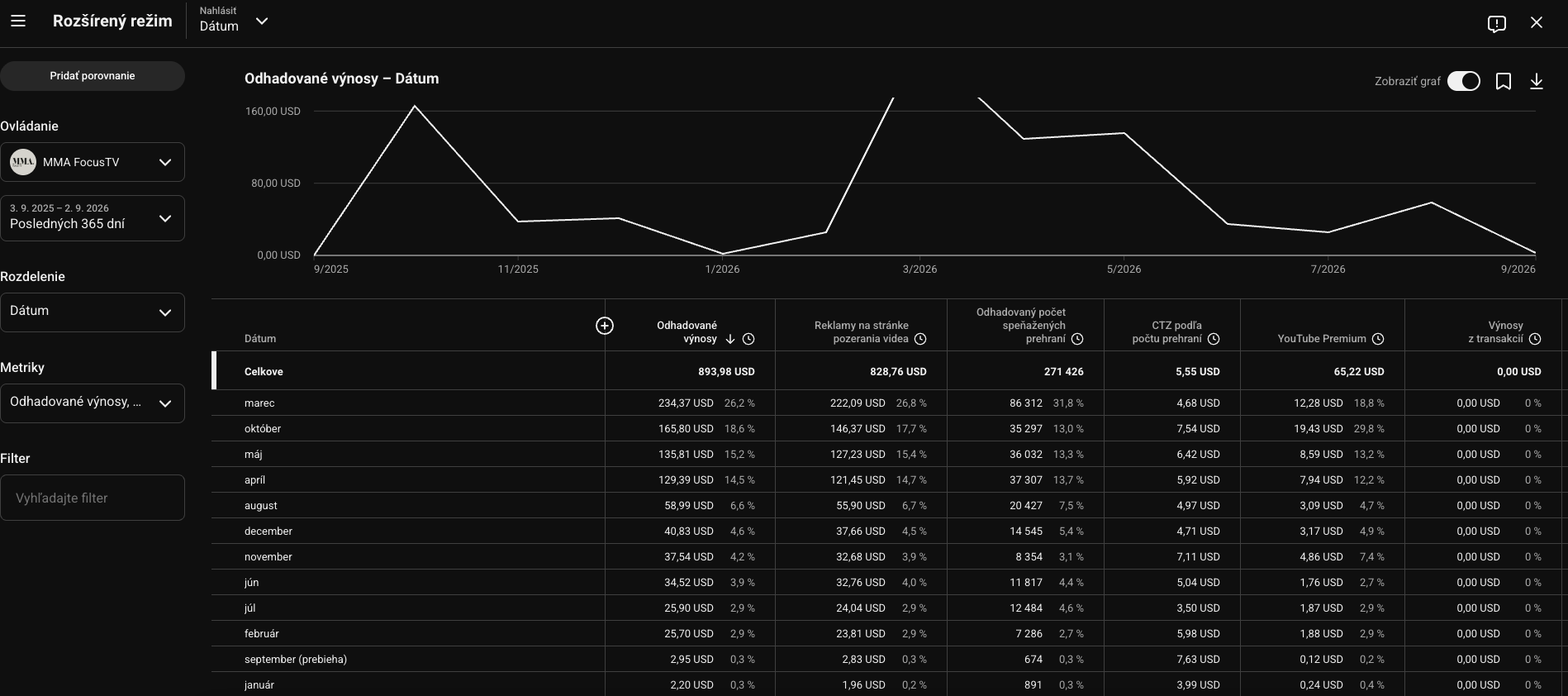This screenshot has height=696, width=1568.
Task: Click the clock icon next to YouTube Premium
Action: [x=1378, y=339]
